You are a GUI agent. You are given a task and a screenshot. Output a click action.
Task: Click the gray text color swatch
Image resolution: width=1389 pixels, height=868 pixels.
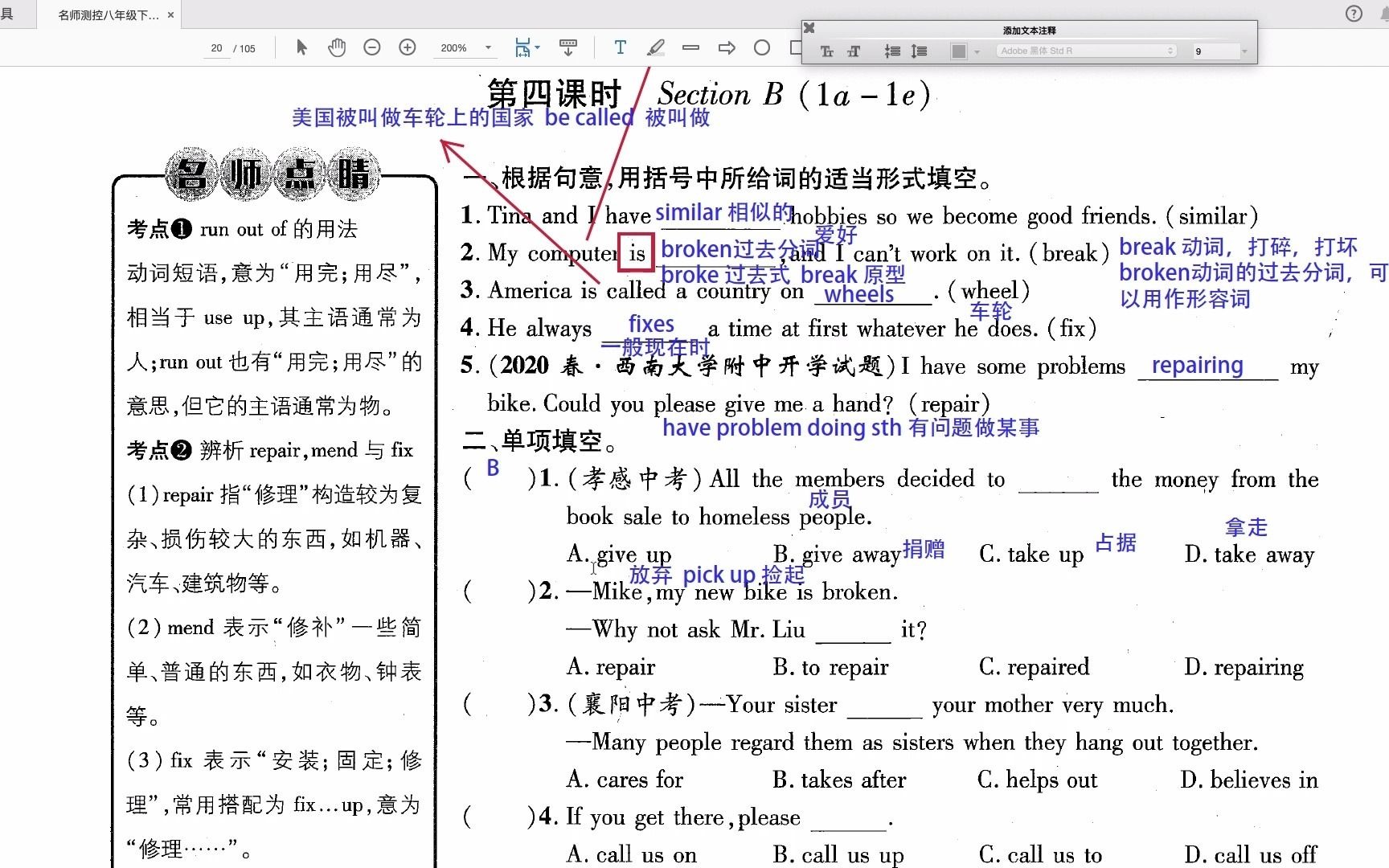point(959,51)
